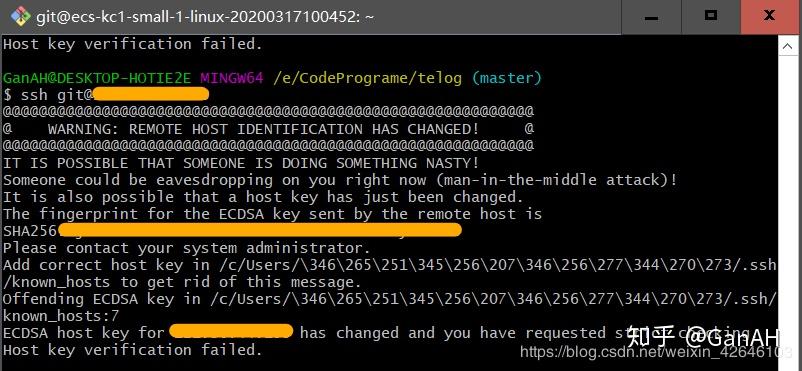Click the 'Please contact your system administrator' line
Screen dimensions: 802x371
click(x=187, y=248)
